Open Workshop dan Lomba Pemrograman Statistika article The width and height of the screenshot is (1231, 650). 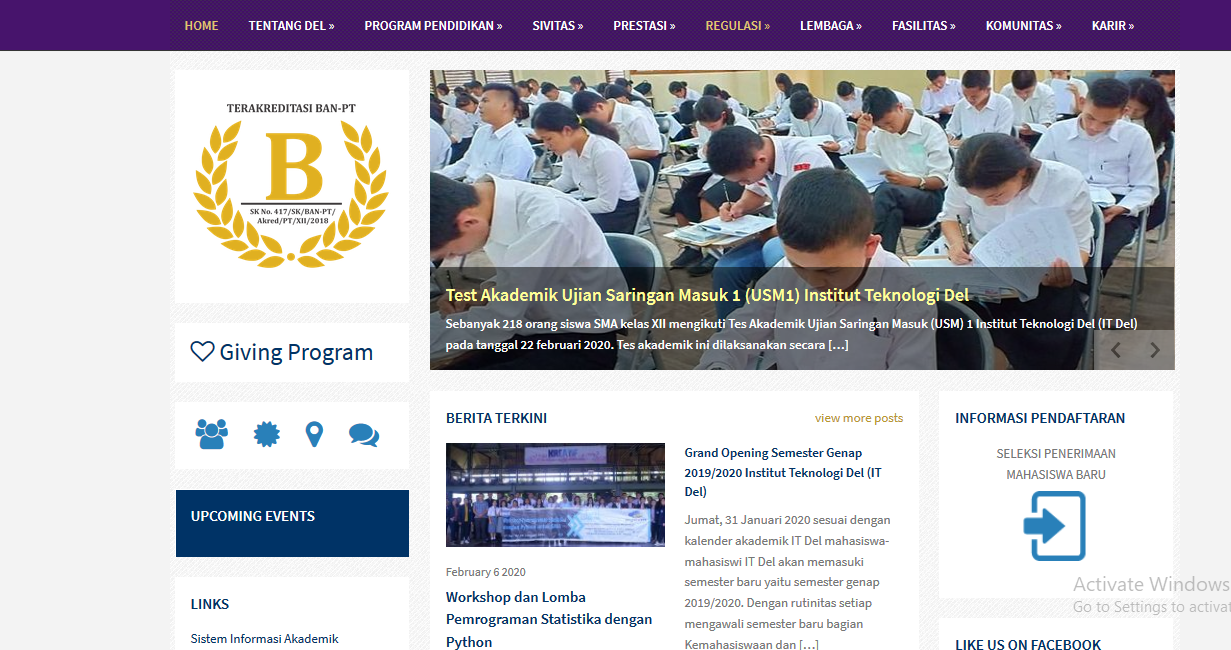coord(549,619)
